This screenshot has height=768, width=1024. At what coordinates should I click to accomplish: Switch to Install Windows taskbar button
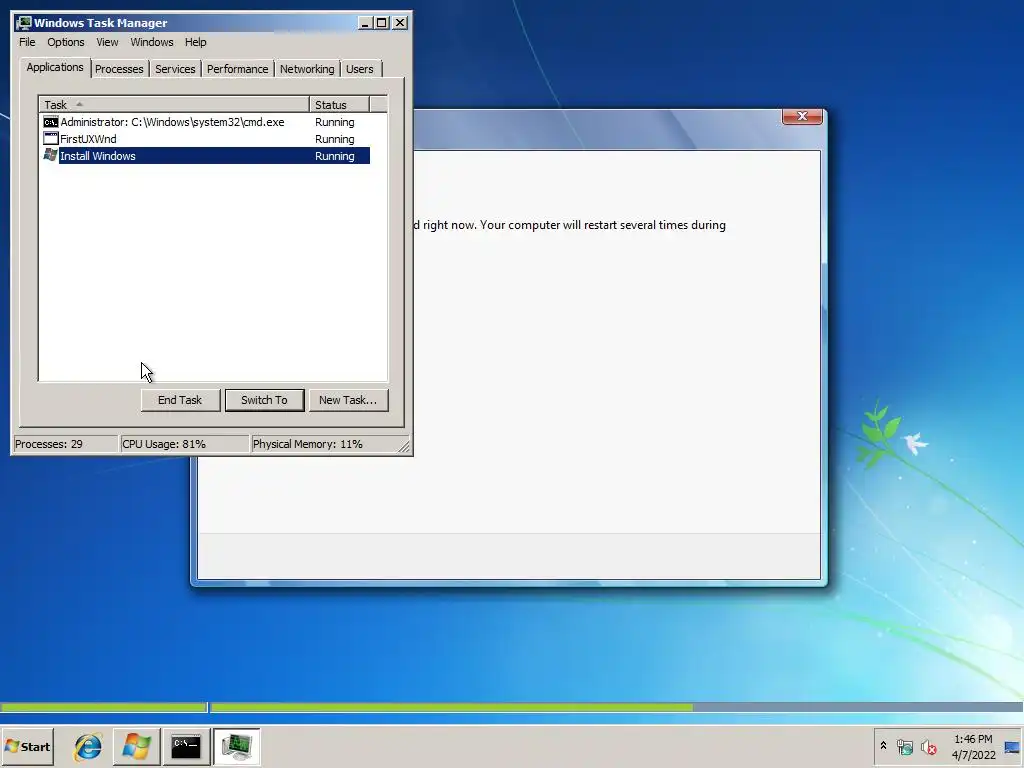(136, 746)
